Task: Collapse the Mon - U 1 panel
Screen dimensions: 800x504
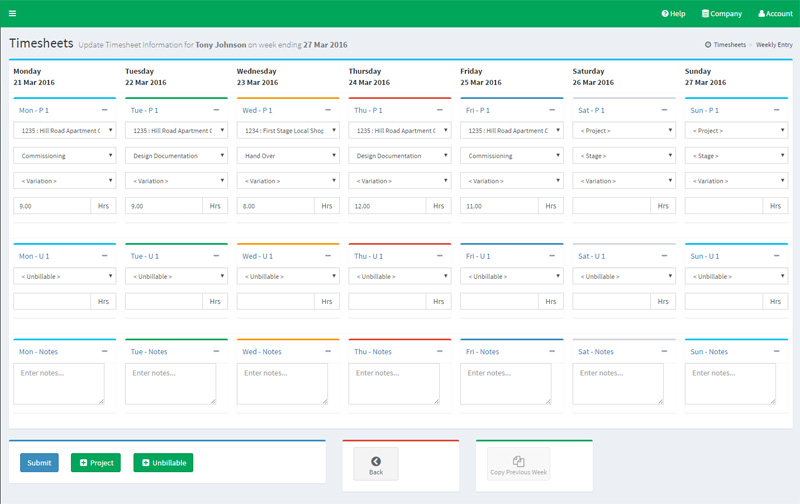Action: [x=105, y=256]
